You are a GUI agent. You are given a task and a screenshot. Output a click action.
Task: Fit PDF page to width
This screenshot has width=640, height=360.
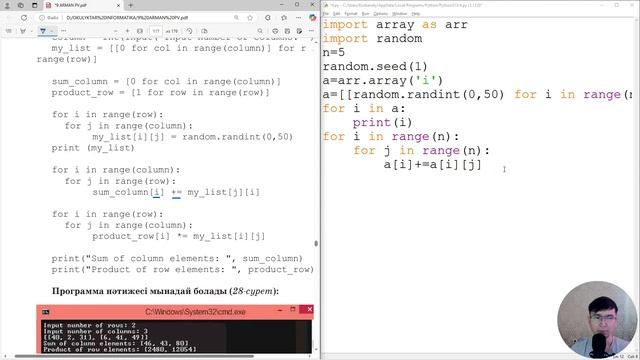140,31
